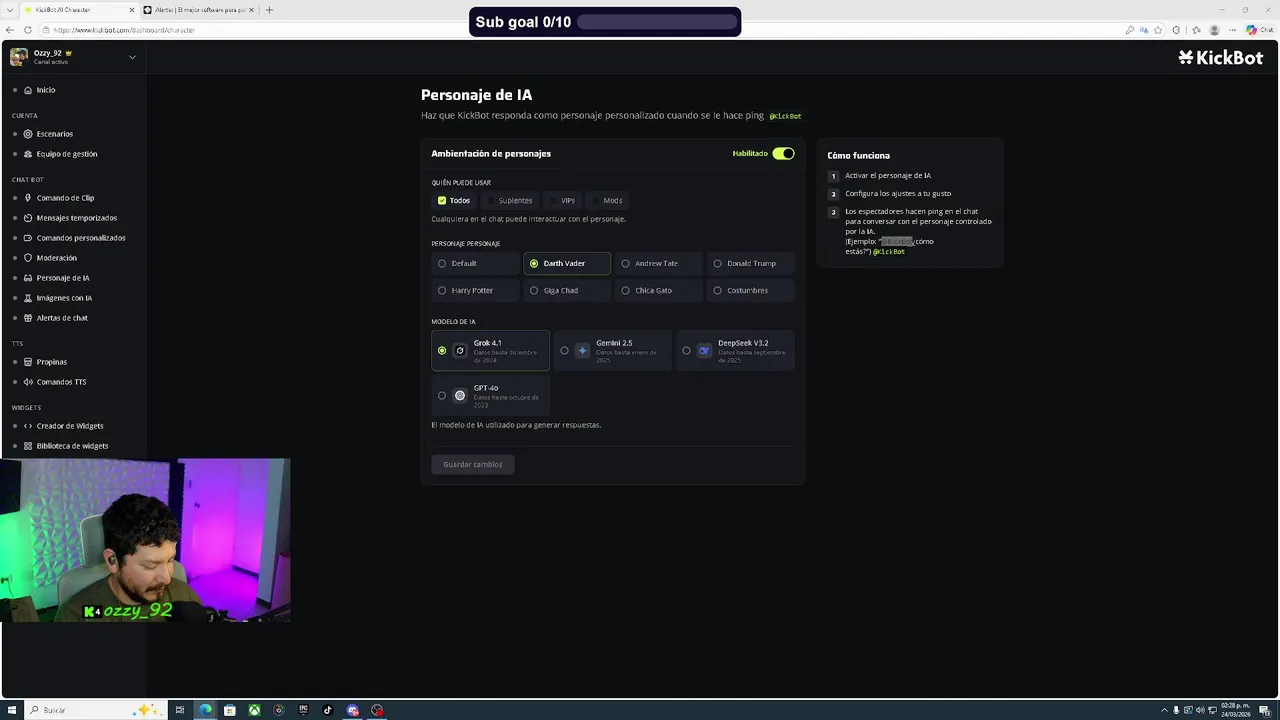
Task: Select the Default character
Action: pos(475,263)
